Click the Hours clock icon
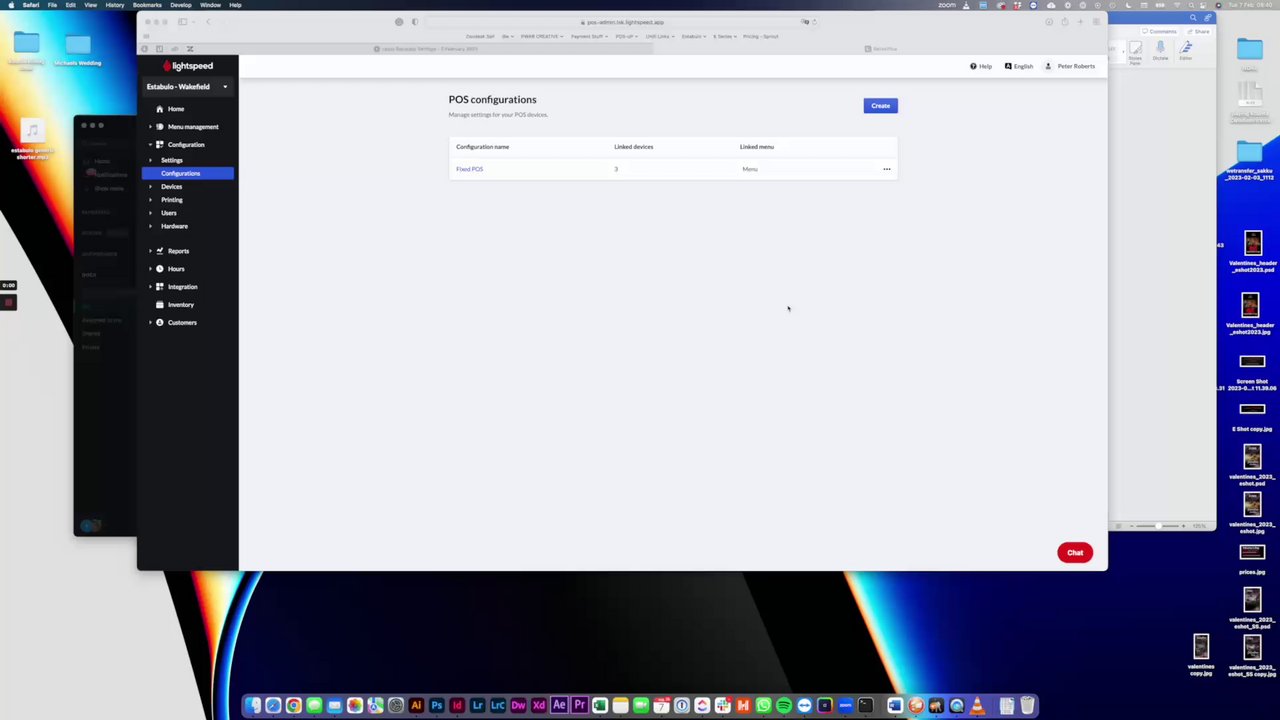The width and height of the screenshot is (1280, 720). 159,269
